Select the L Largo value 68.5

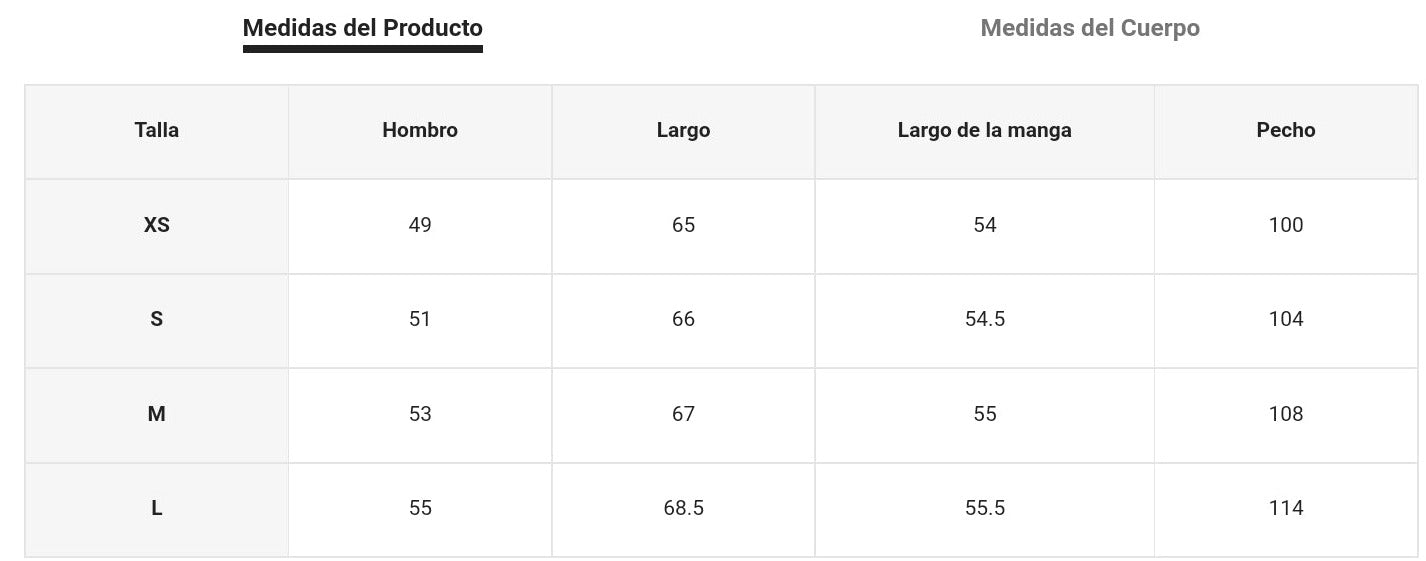pyautogui.click(x=683, y=508)
